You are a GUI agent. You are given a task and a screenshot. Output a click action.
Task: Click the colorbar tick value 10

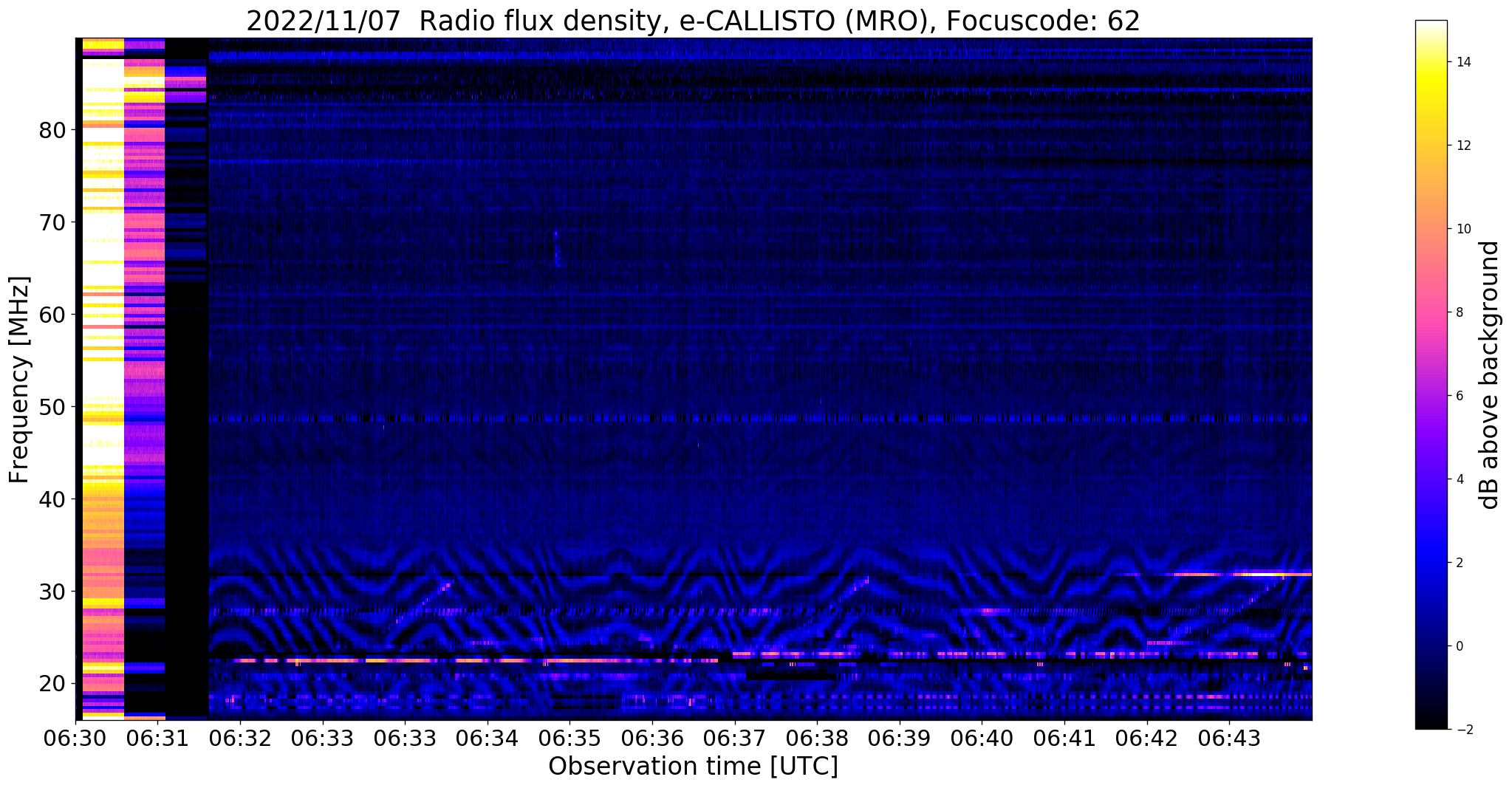1463,229
